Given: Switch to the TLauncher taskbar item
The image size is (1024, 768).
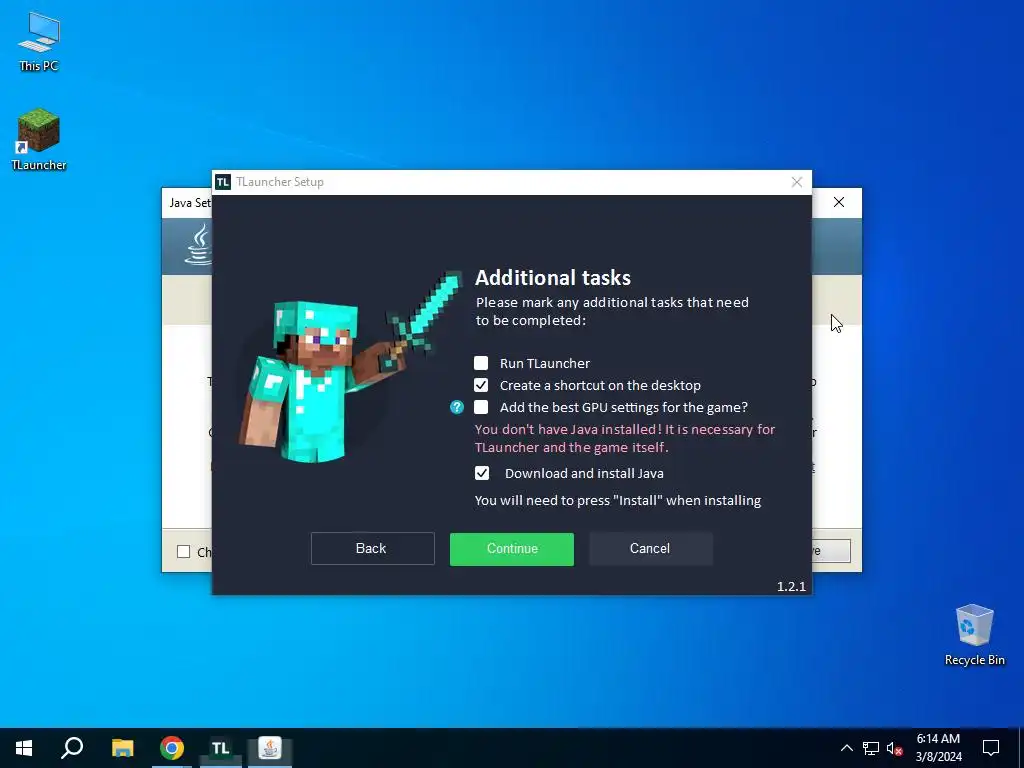Looking at the screenshot, I should coord(221,748).
